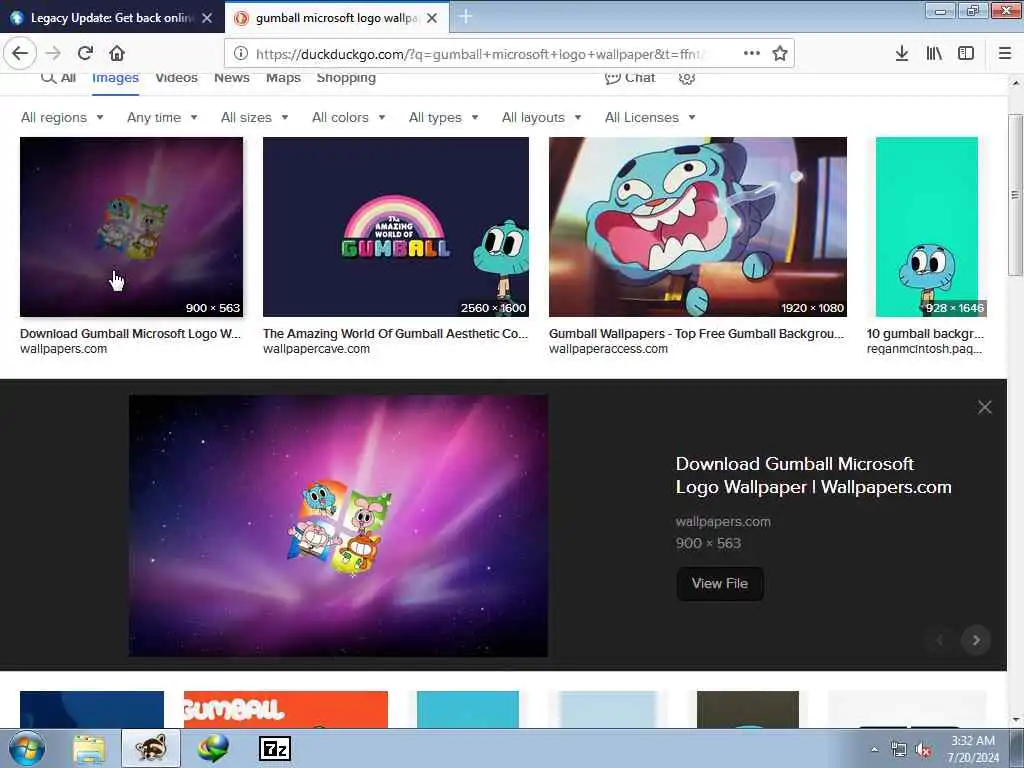This screenshot has width=1024, height=768.
Task: Bookmark this page with the star
Action: click(x=780, y=54)
